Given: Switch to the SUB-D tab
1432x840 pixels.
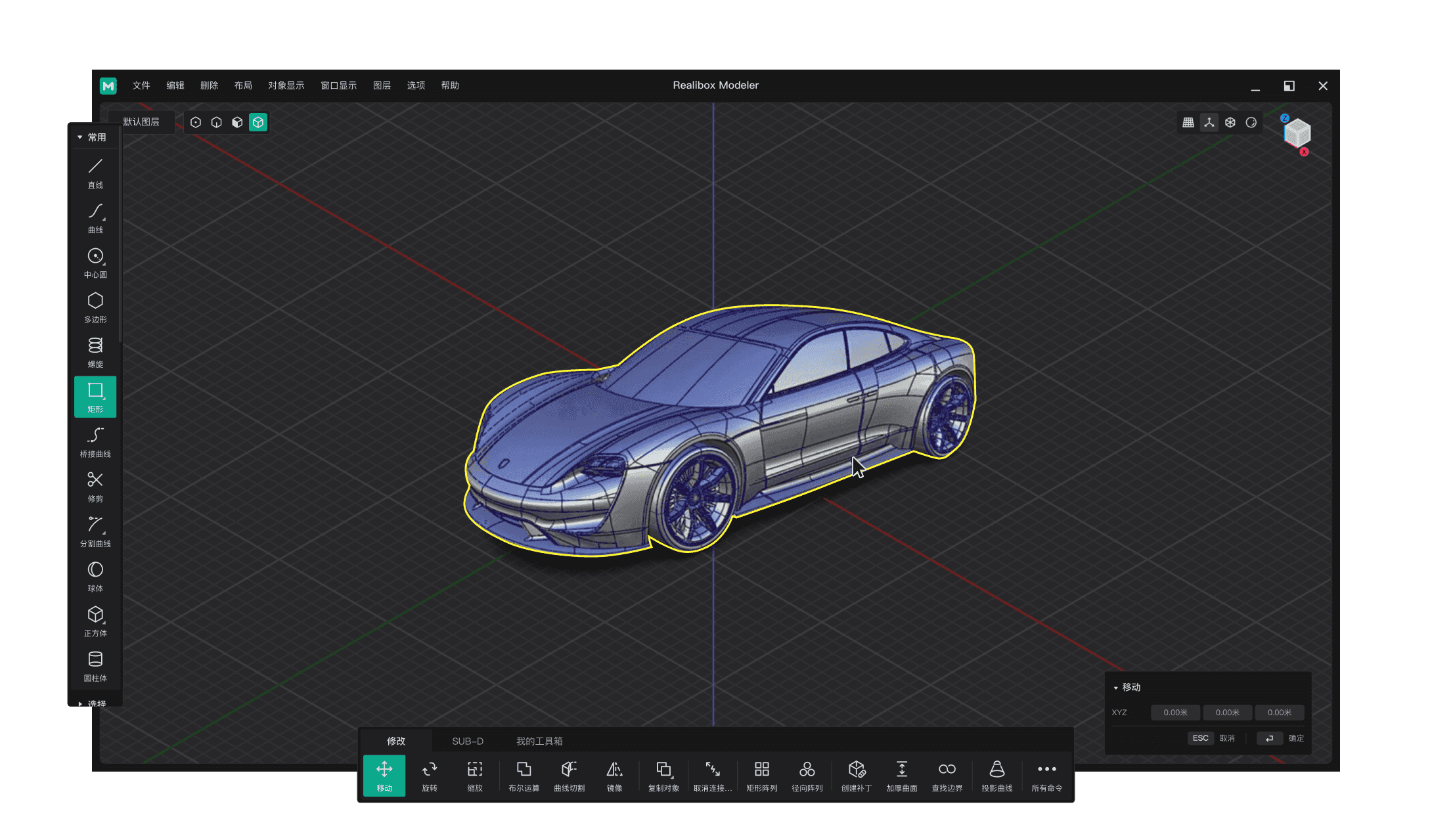Looking at the screenshot, I should [x=468, y=741].
